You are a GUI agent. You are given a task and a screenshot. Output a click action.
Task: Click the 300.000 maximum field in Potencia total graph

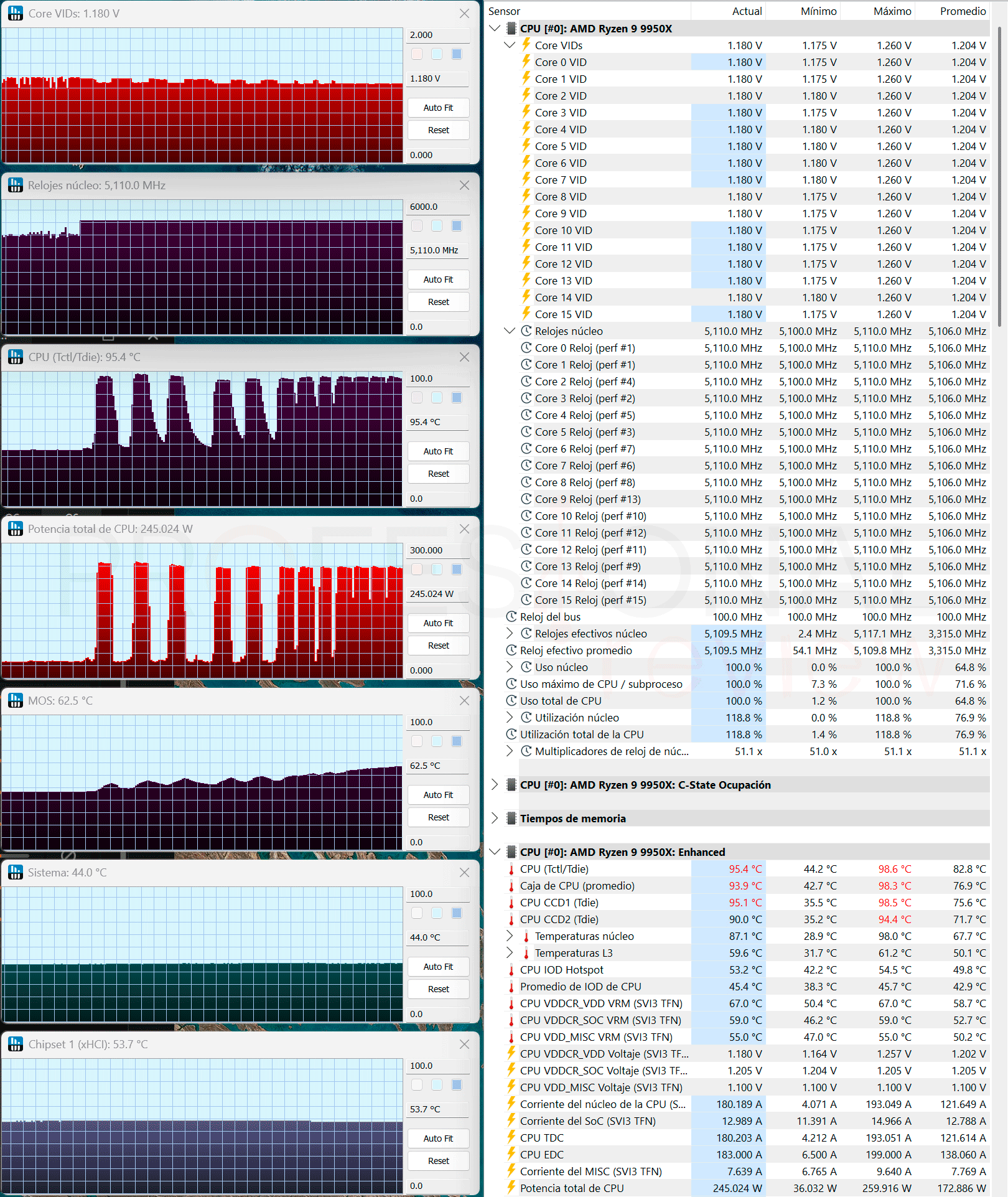438,550
